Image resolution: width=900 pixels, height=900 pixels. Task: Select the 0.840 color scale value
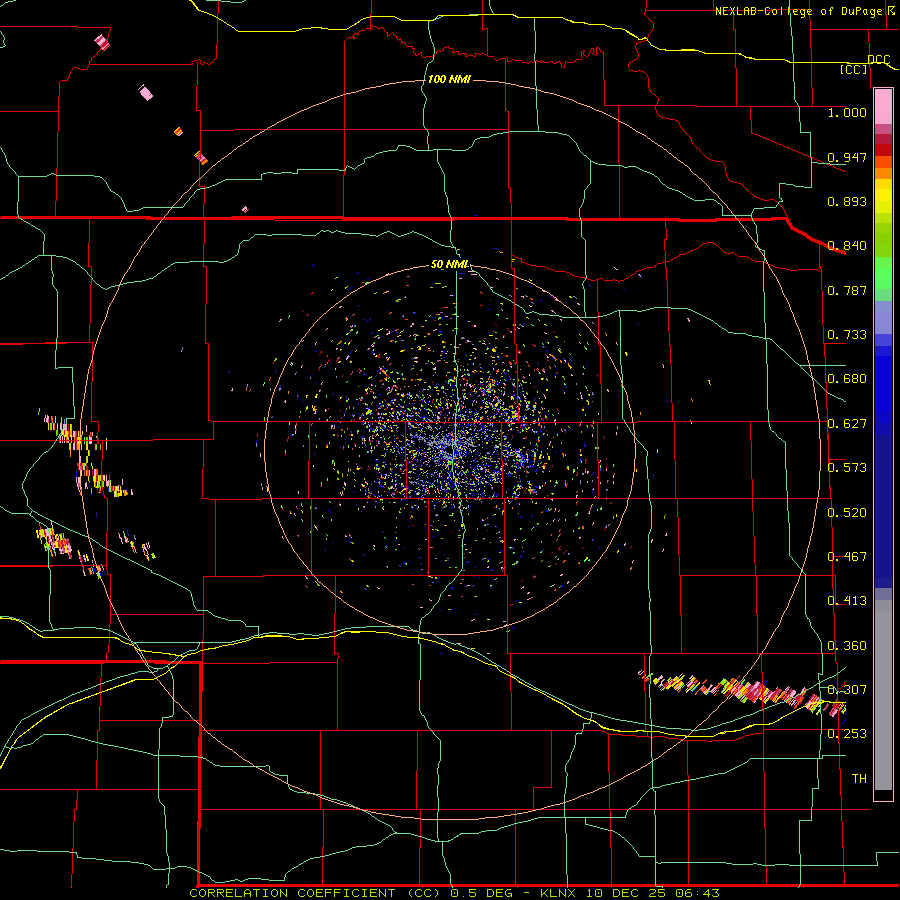point(847,246)
